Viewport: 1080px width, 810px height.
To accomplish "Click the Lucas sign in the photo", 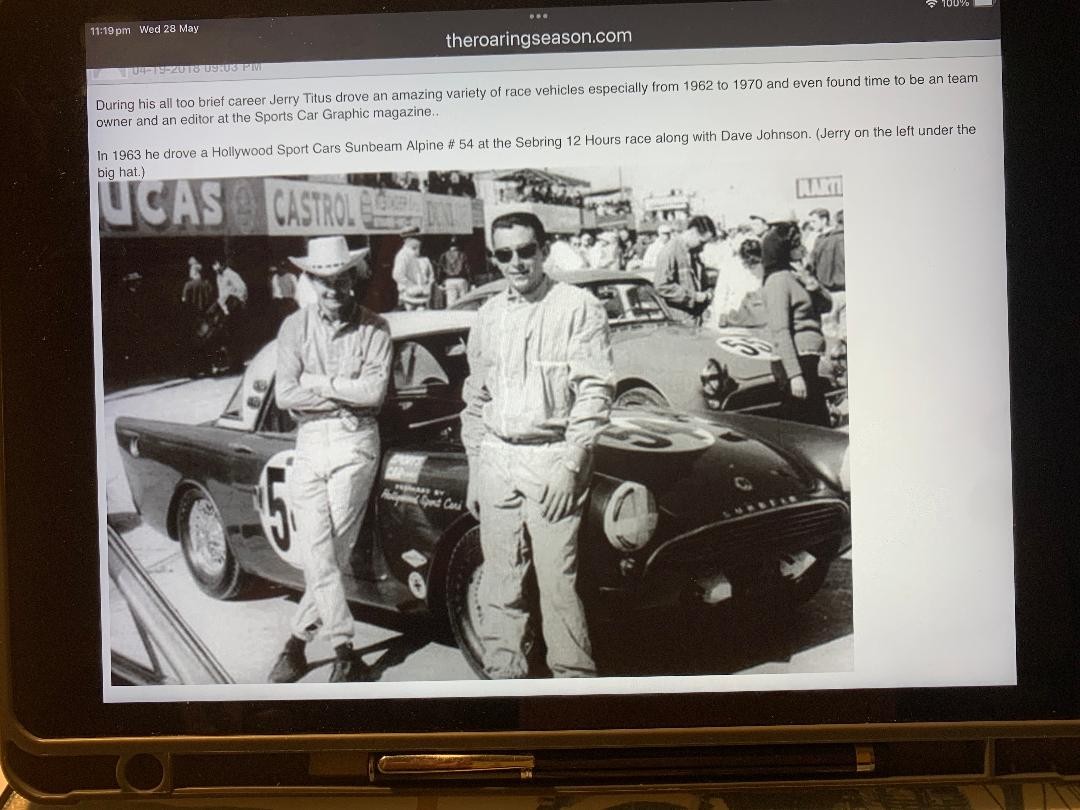I will click(x=163, y=206).
